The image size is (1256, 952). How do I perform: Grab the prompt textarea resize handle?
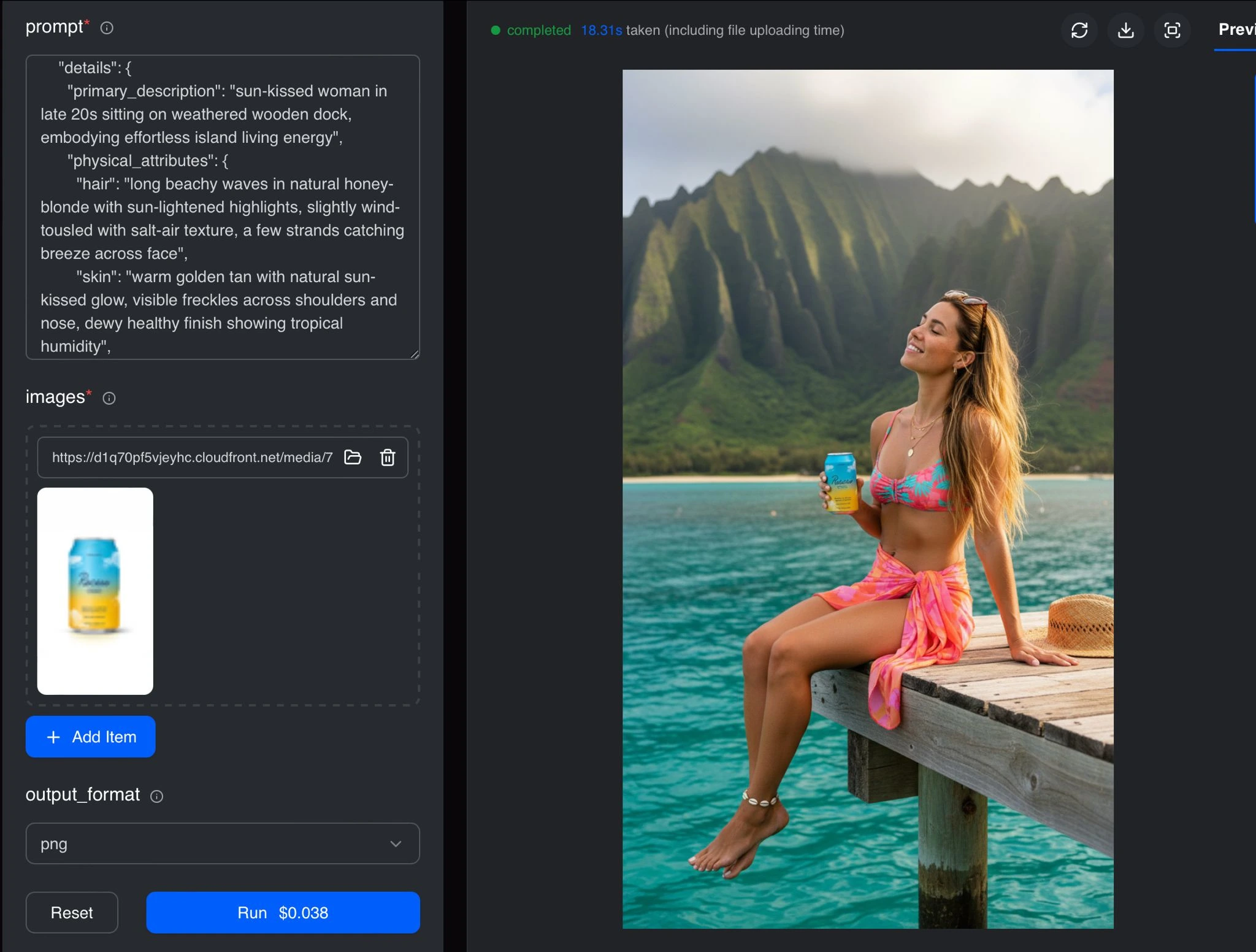(x=415, y=355)
